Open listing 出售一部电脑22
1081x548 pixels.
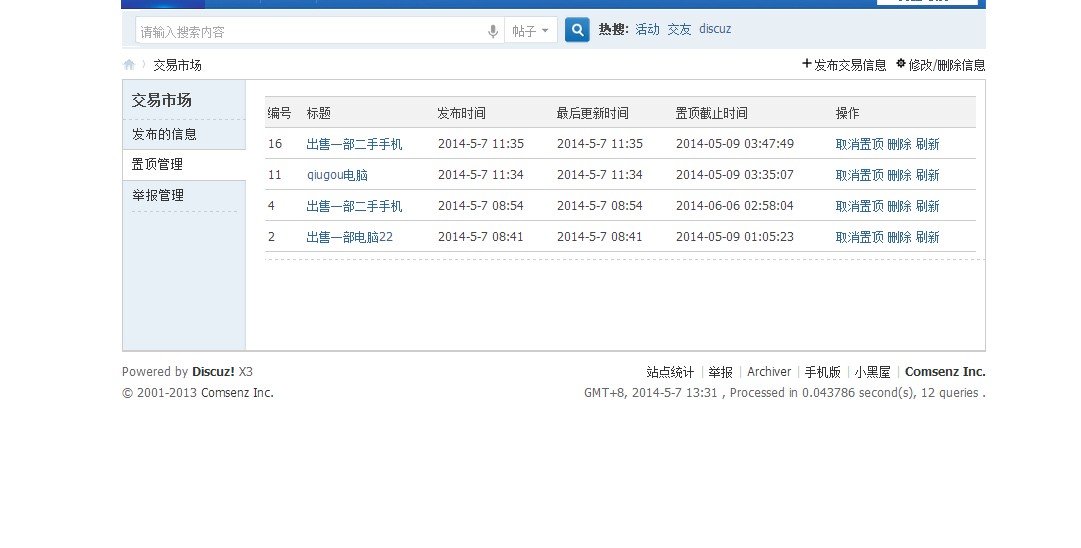click(350, 237)
